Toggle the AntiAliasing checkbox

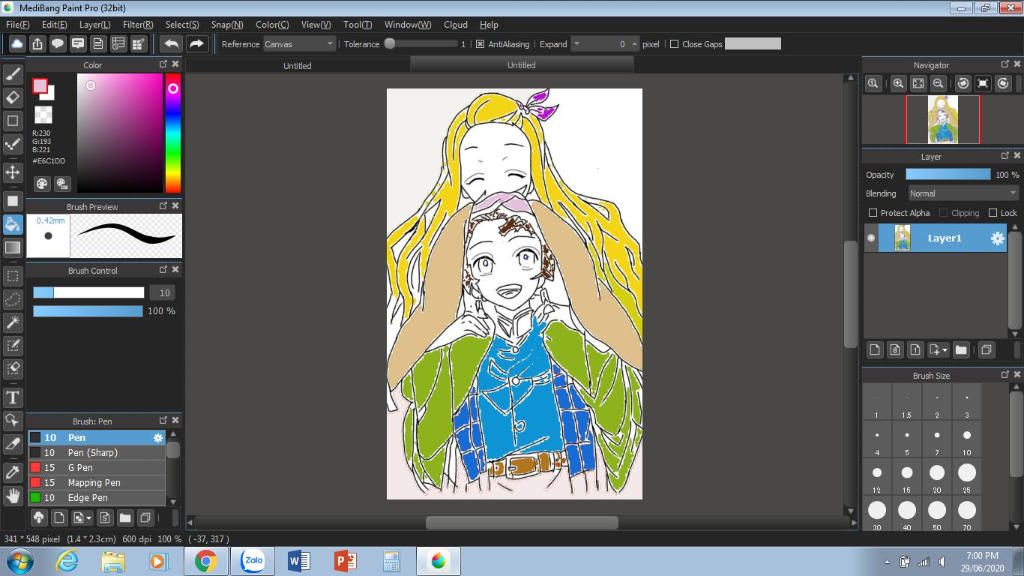(480, 44)
